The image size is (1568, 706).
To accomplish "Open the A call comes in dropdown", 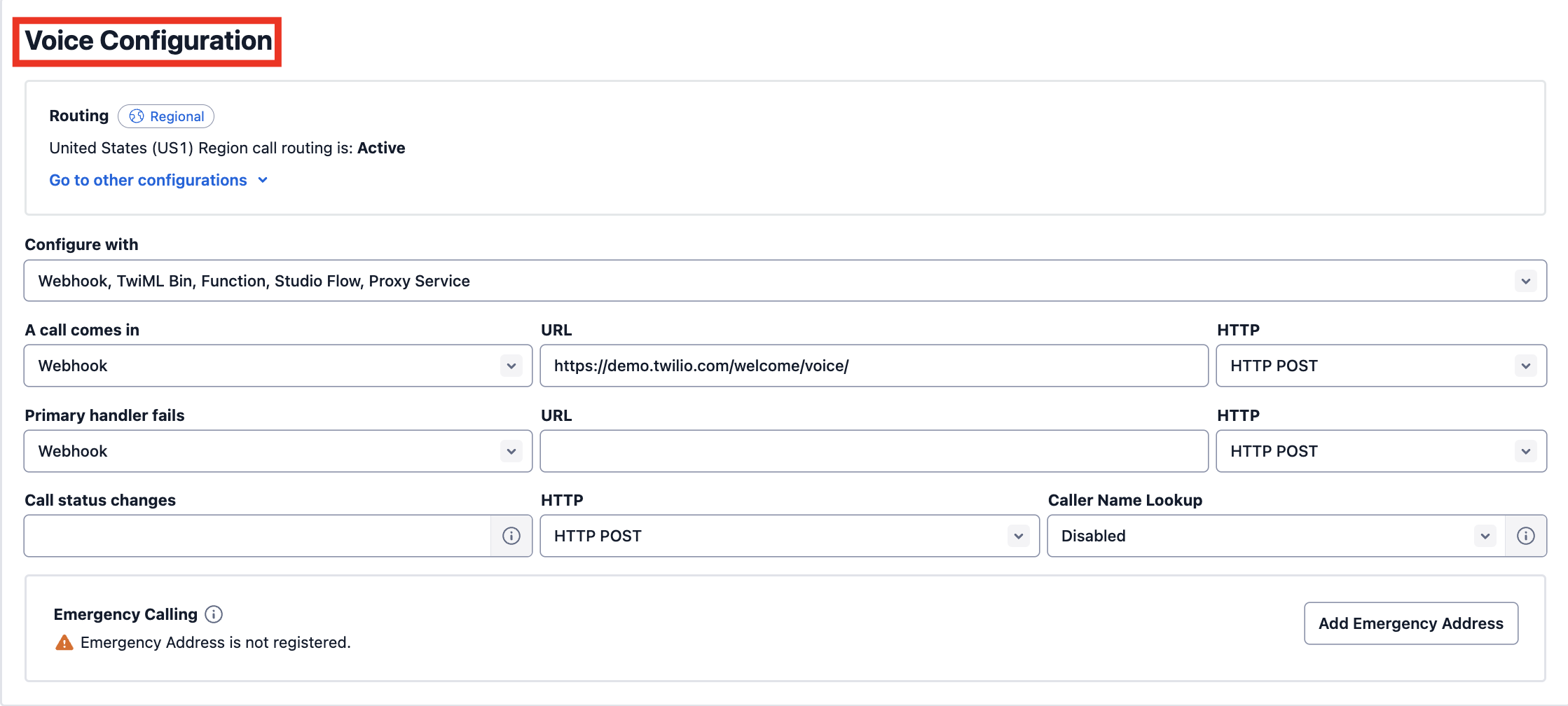I will point(277,366).
